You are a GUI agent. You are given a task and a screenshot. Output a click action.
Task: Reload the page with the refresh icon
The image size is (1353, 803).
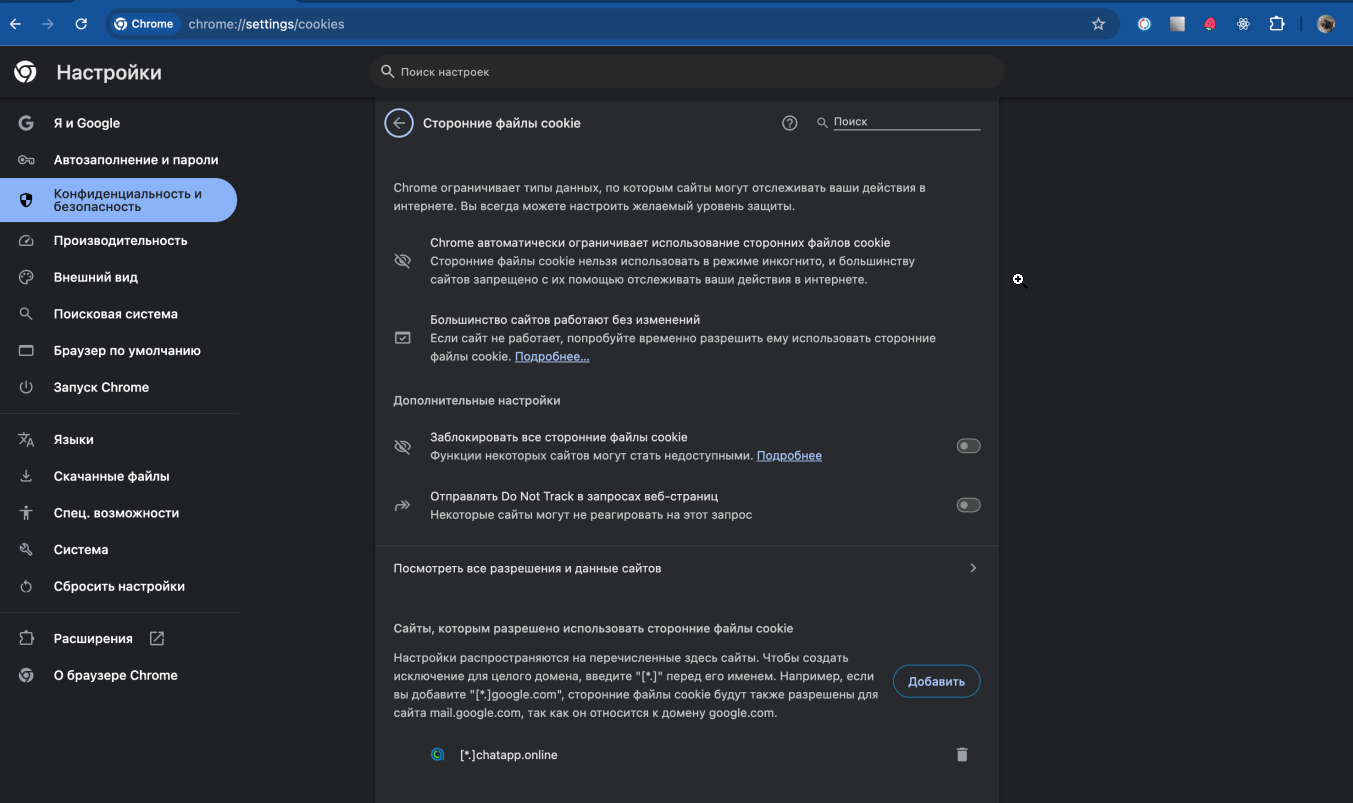point(81,24)
